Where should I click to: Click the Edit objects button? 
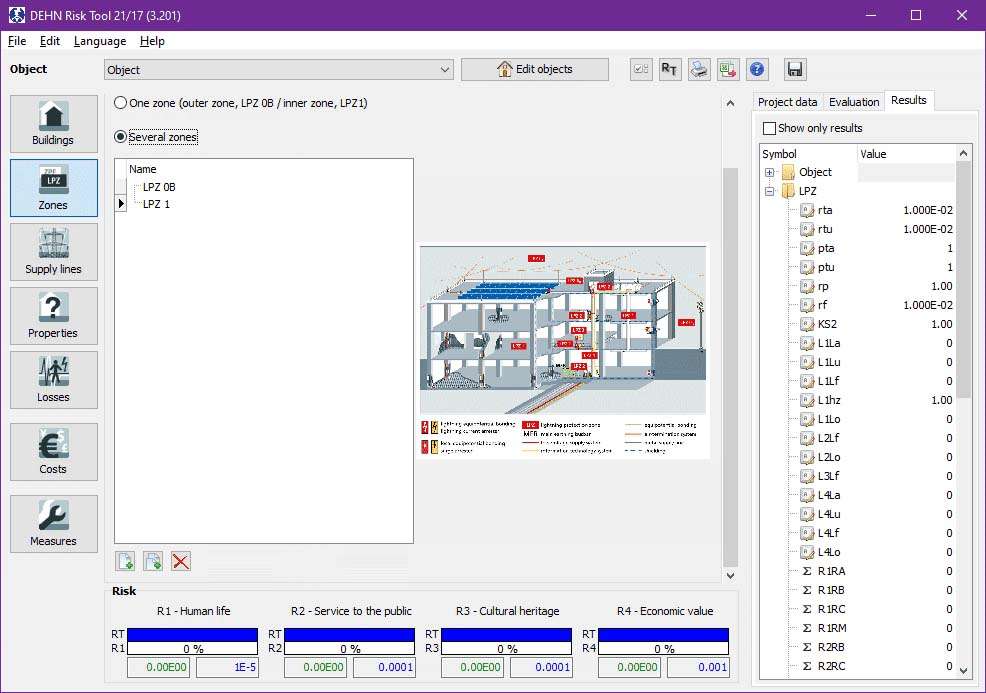click(534, 69)
